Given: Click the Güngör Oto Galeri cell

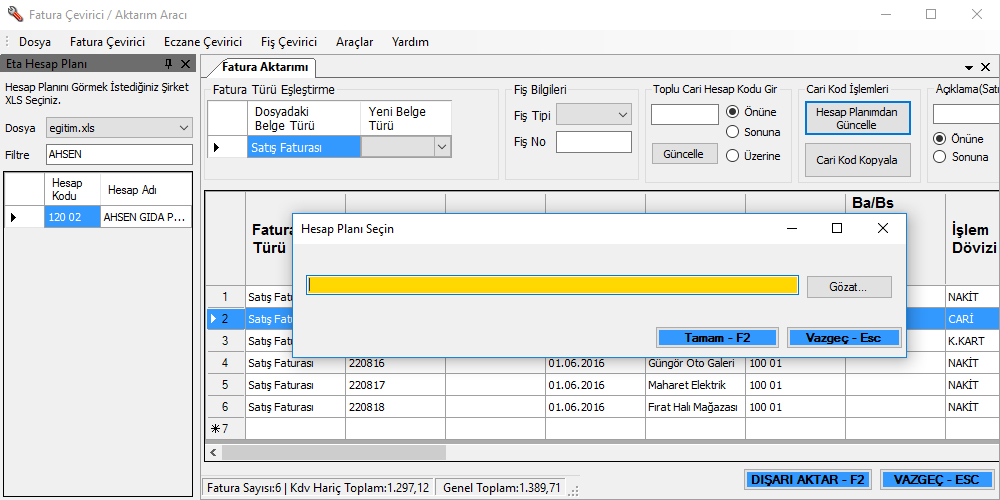Looking at the screenshot, I should pos(695,364).
